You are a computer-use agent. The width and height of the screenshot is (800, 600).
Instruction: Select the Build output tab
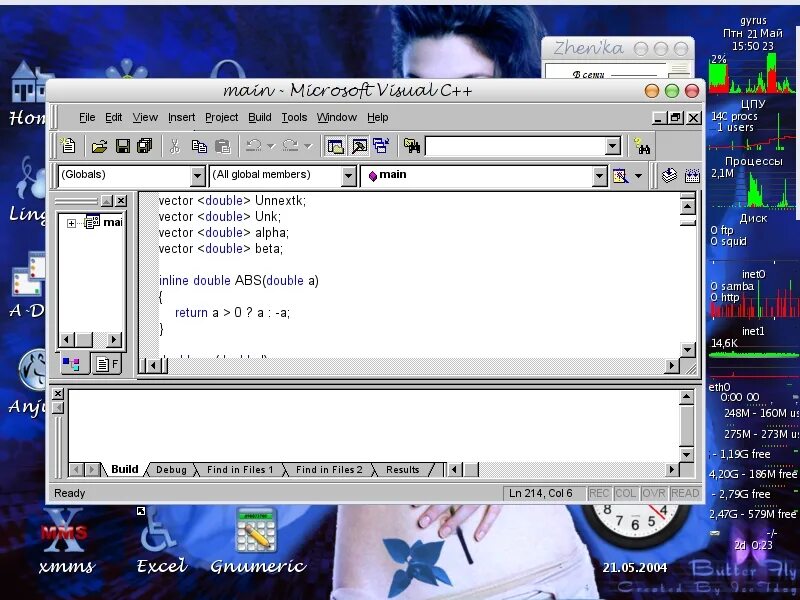click(x=124, y=469)
